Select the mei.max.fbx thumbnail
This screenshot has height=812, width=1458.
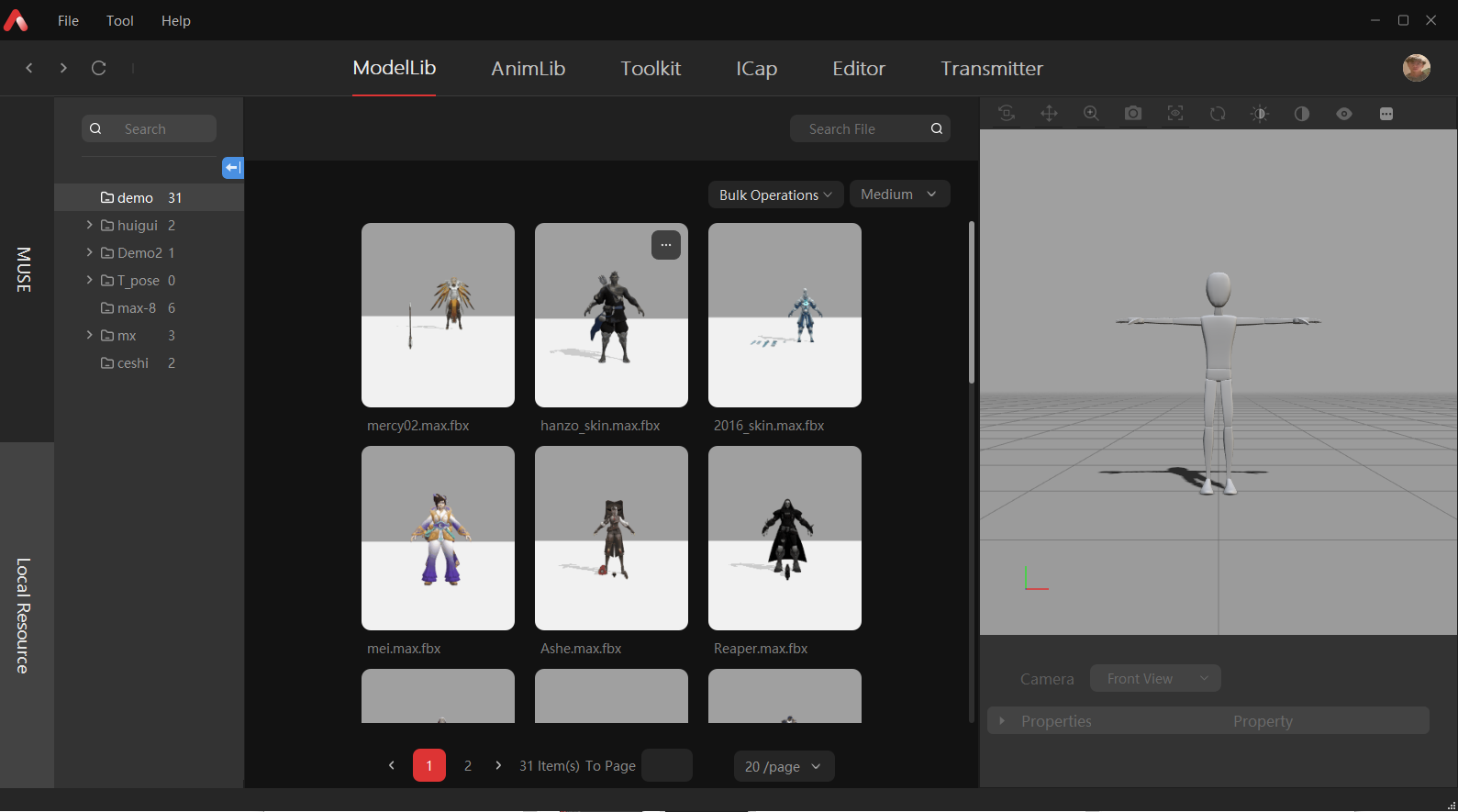pyautogui.click(x=438, y=538)
